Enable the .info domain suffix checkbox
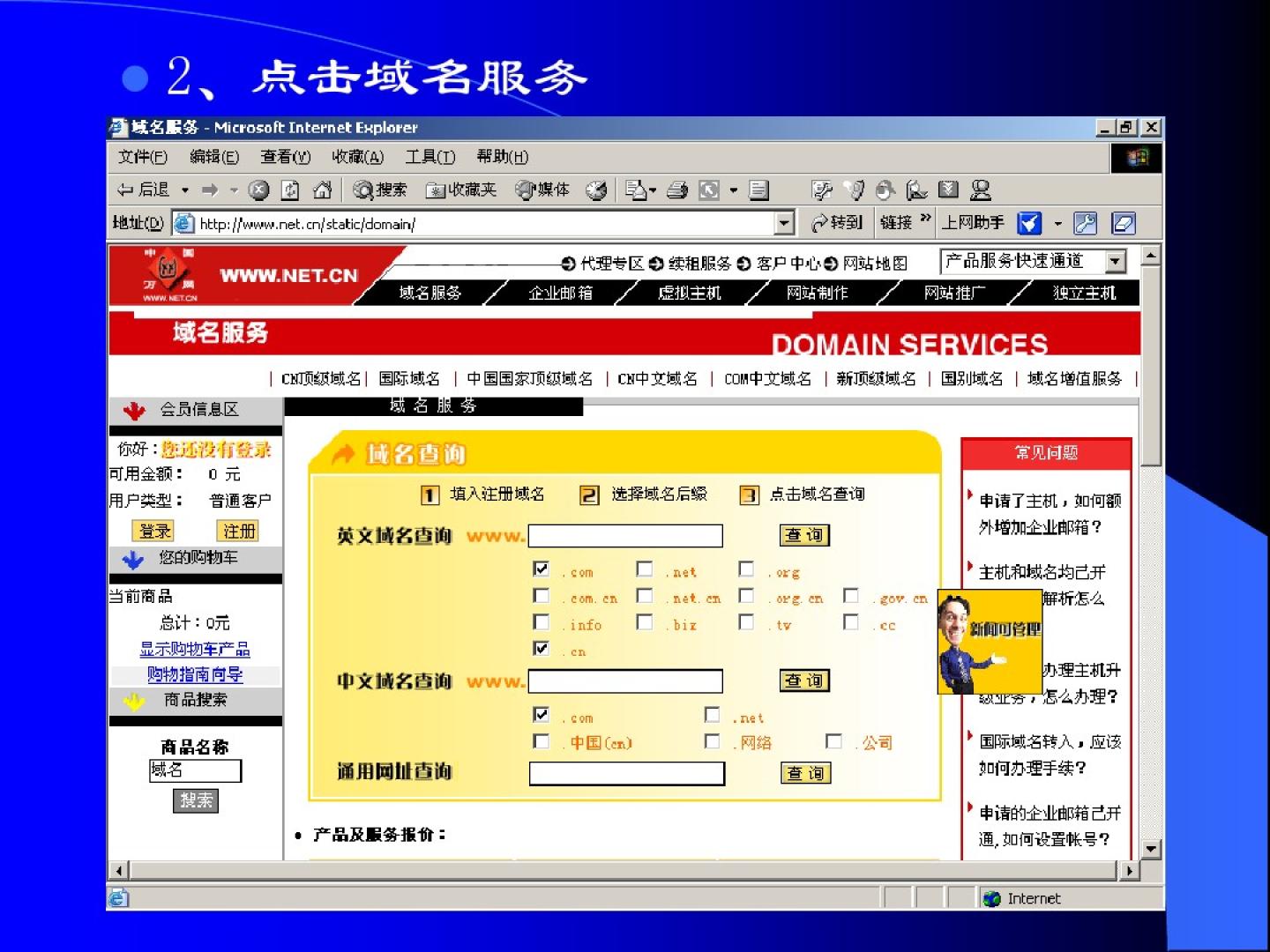Screen dimensions: 1270x952 542,622
